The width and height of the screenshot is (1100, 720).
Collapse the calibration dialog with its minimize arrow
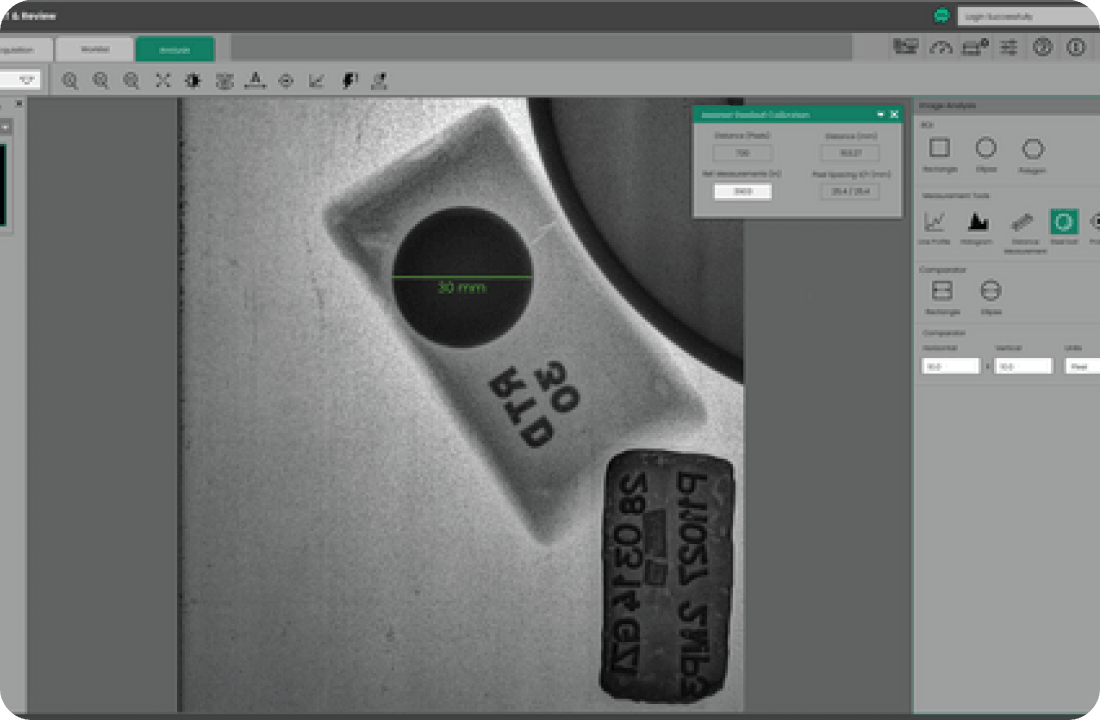tap(880, 114)
